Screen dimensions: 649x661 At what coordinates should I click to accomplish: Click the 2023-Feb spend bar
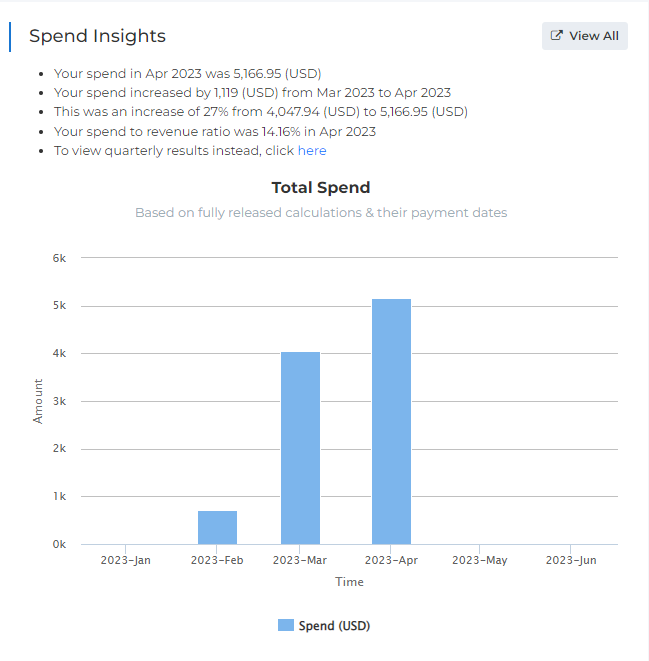(217, 527)
